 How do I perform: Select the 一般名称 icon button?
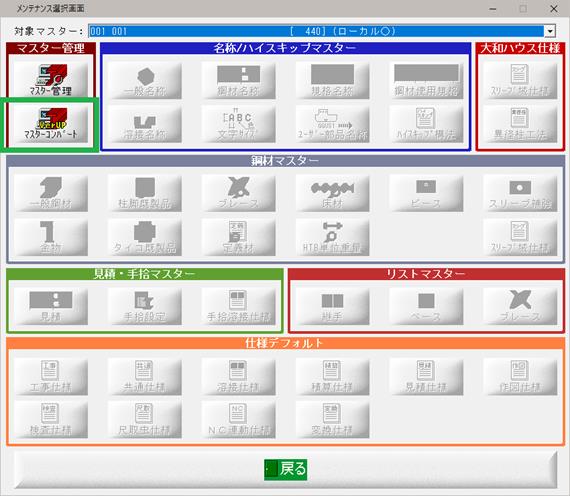[x=145, y=80]
